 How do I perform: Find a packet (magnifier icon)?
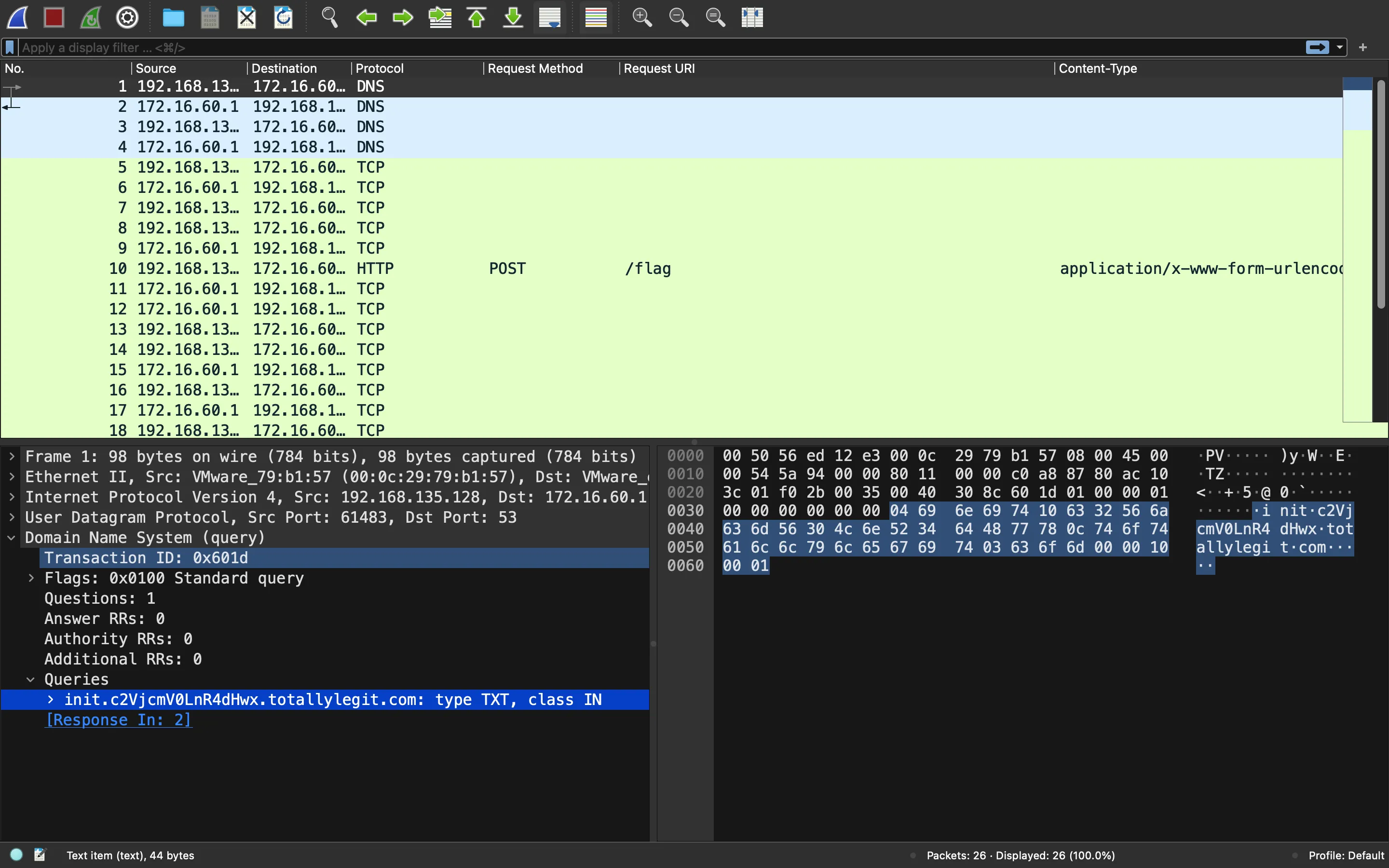329,17
